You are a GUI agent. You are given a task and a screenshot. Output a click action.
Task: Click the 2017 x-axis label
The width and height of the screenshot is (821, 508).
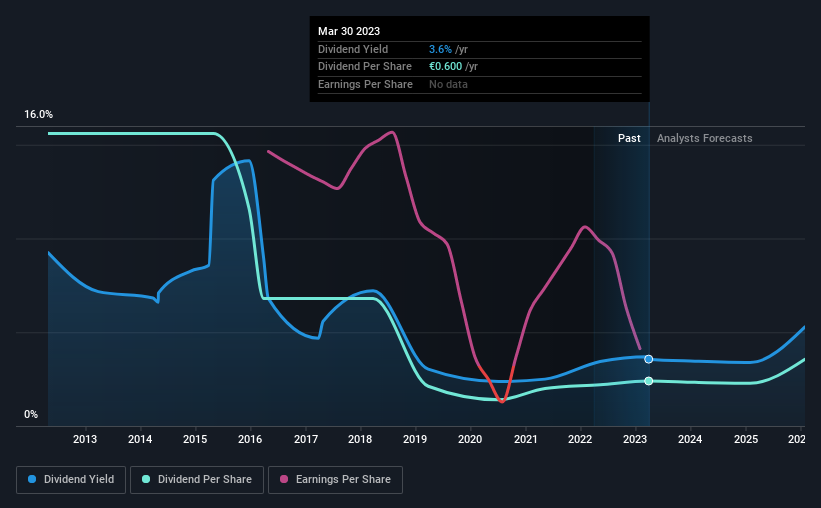pyautogui.click(x=306, y=439)
